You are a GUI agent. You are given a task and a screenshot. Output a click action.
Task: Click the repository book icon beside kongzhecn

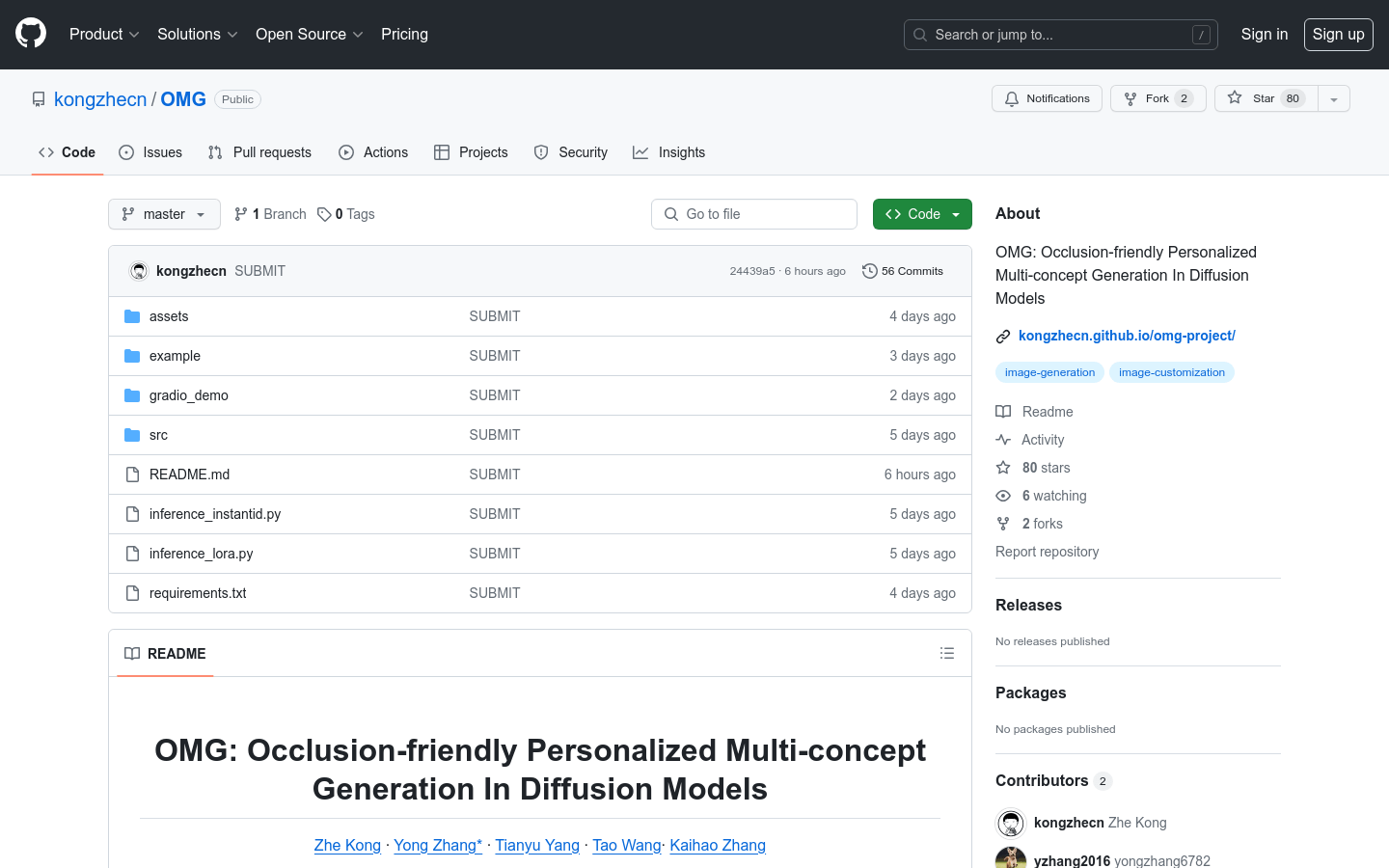[x=39, y=99]
